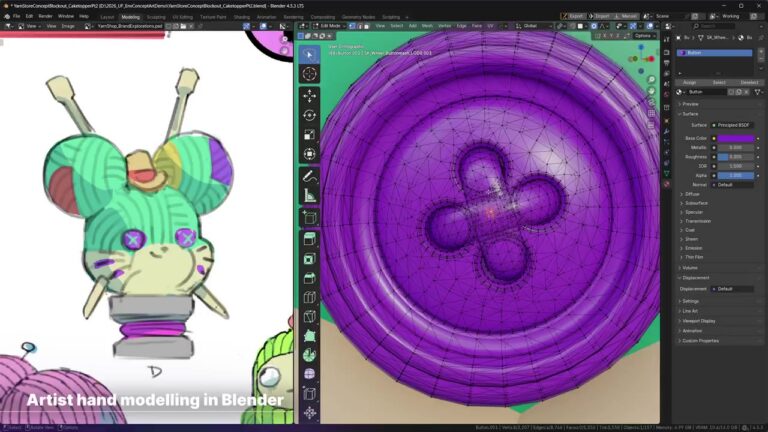Select the Transform tool

click(x=309, y=154)
